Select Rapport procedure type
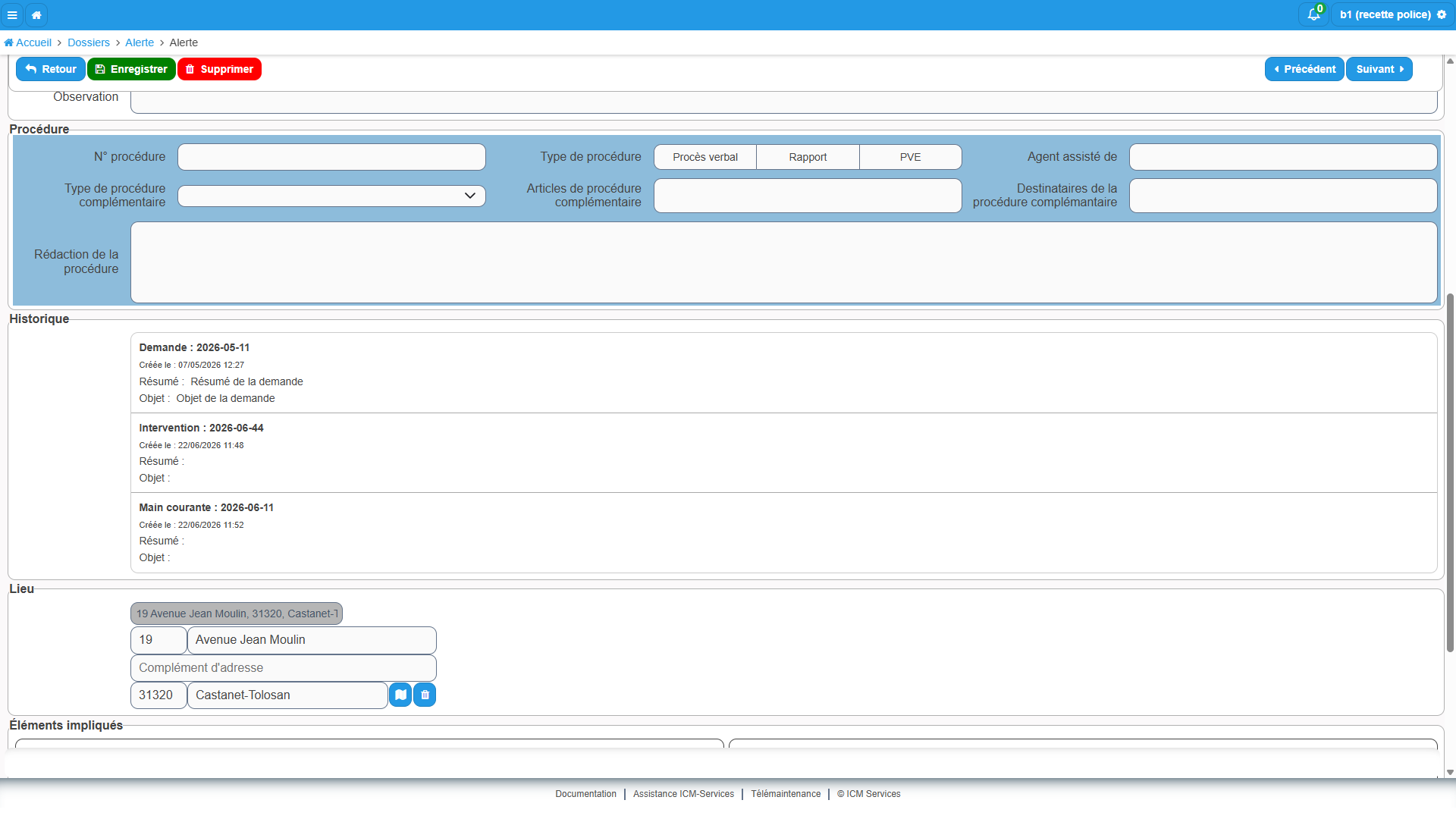 click(808, 157)
